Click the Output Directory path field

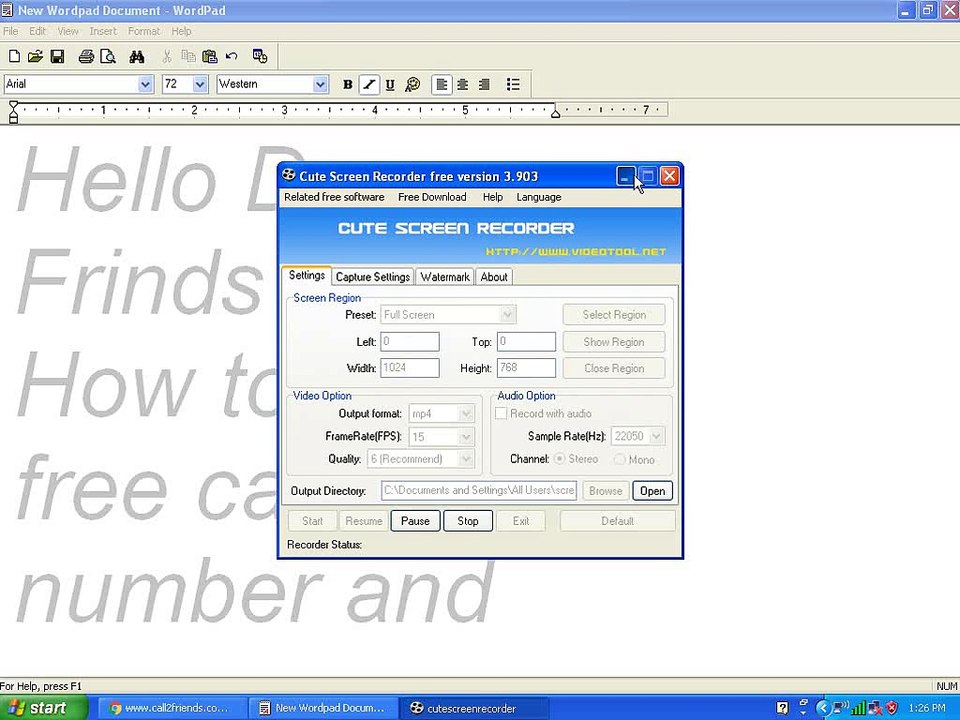[479, 490]
